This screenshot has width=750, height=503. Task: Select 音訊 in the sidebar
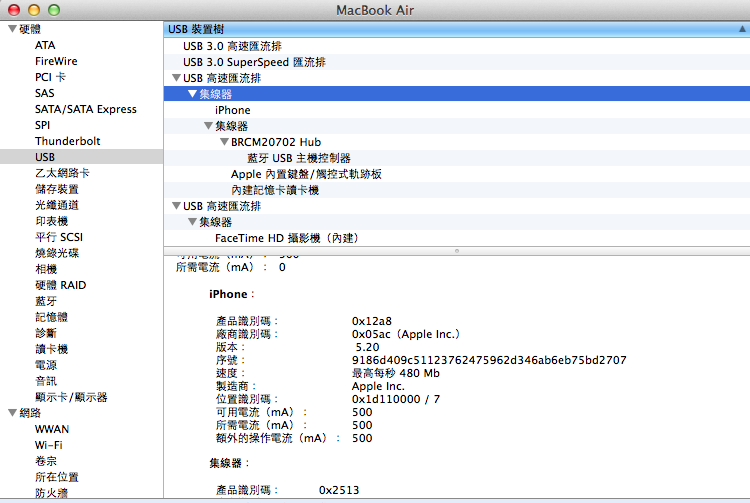(46, 381)
